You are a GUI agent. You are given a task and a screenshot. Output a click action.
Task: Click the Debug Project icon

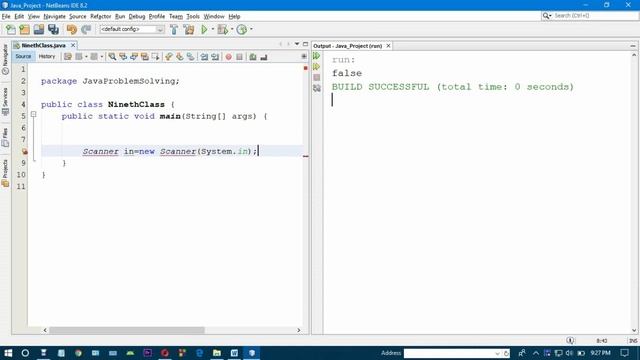click(x=222, y=29)
